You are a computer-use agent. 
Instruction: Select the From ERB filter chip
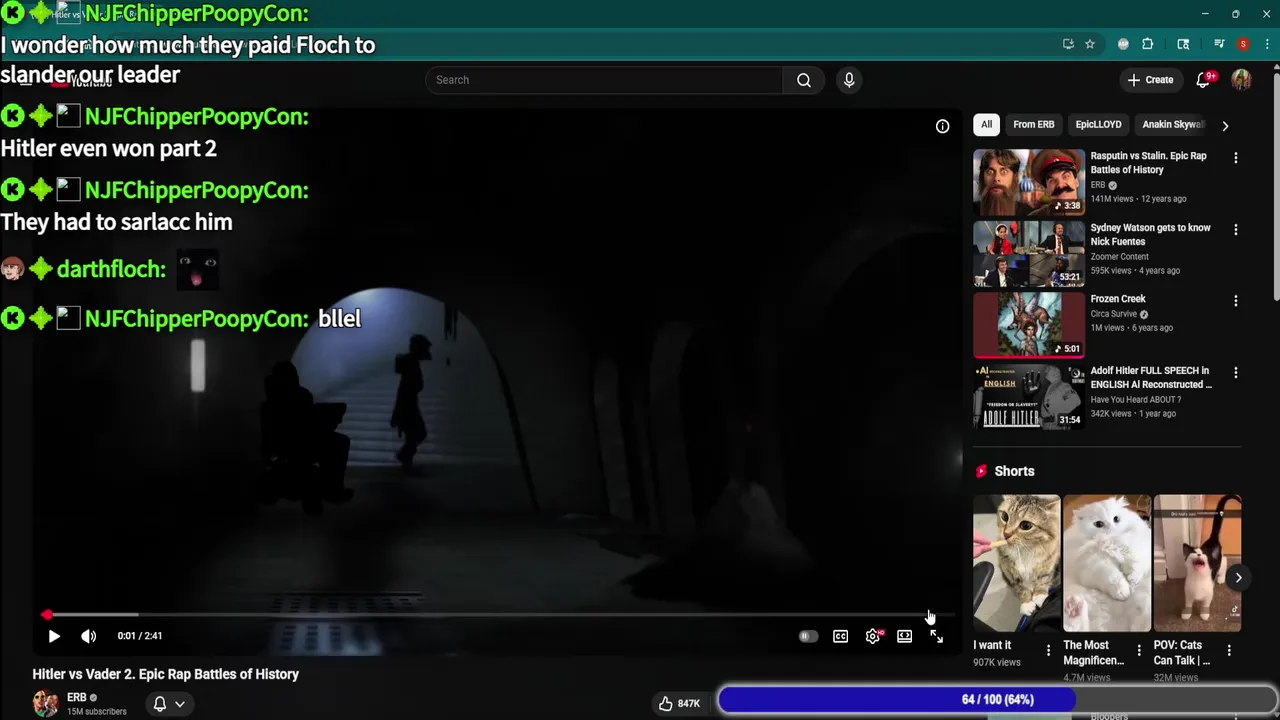(1033, 124)
